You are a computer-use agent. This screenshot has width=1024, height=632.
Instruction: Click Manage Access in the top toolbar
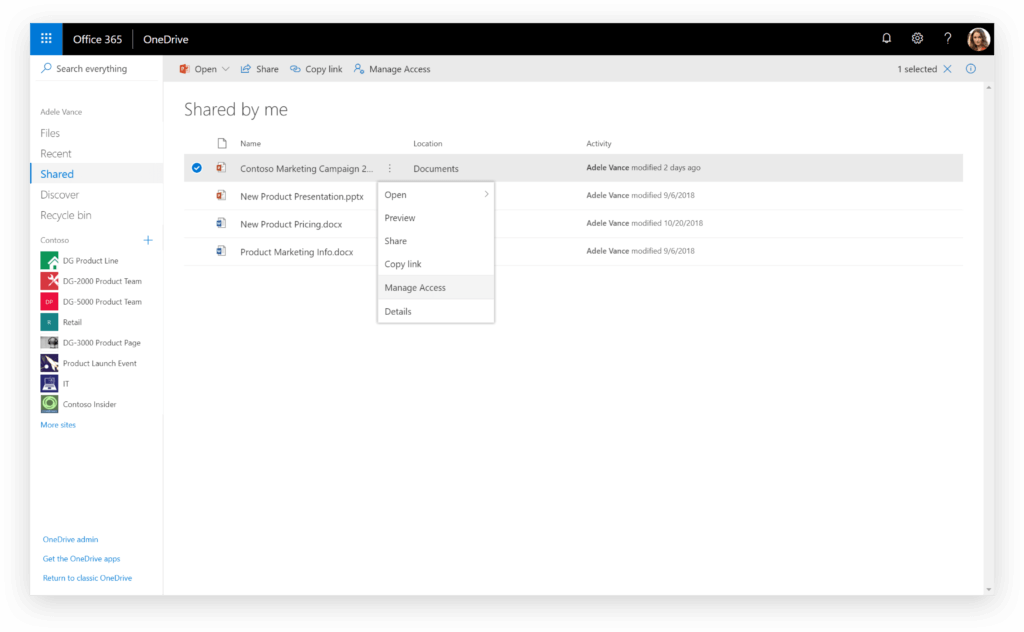coord(392,69)
